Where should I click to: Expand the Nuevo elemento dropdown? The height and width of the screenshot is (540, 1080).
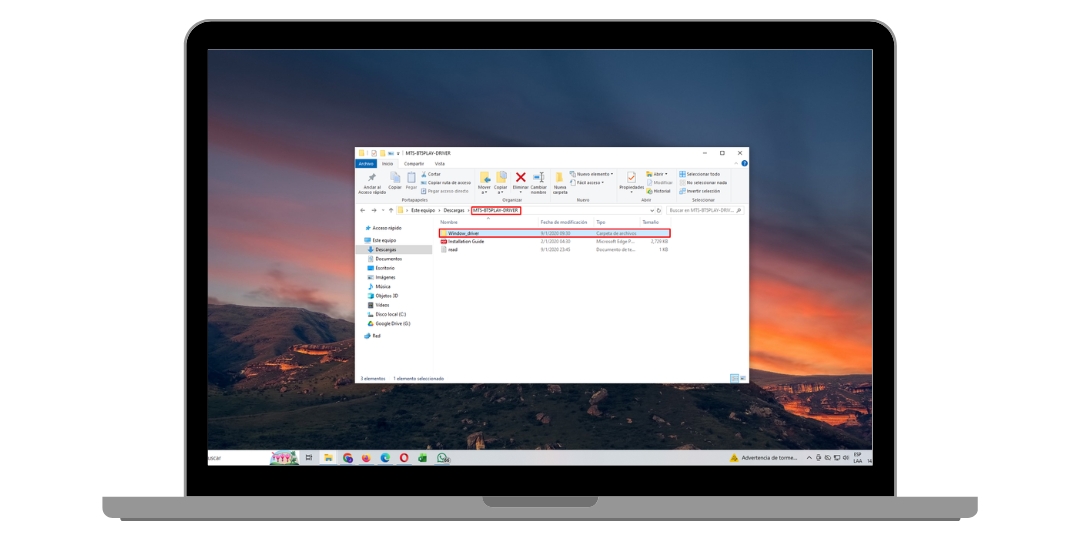coord(593,174)
